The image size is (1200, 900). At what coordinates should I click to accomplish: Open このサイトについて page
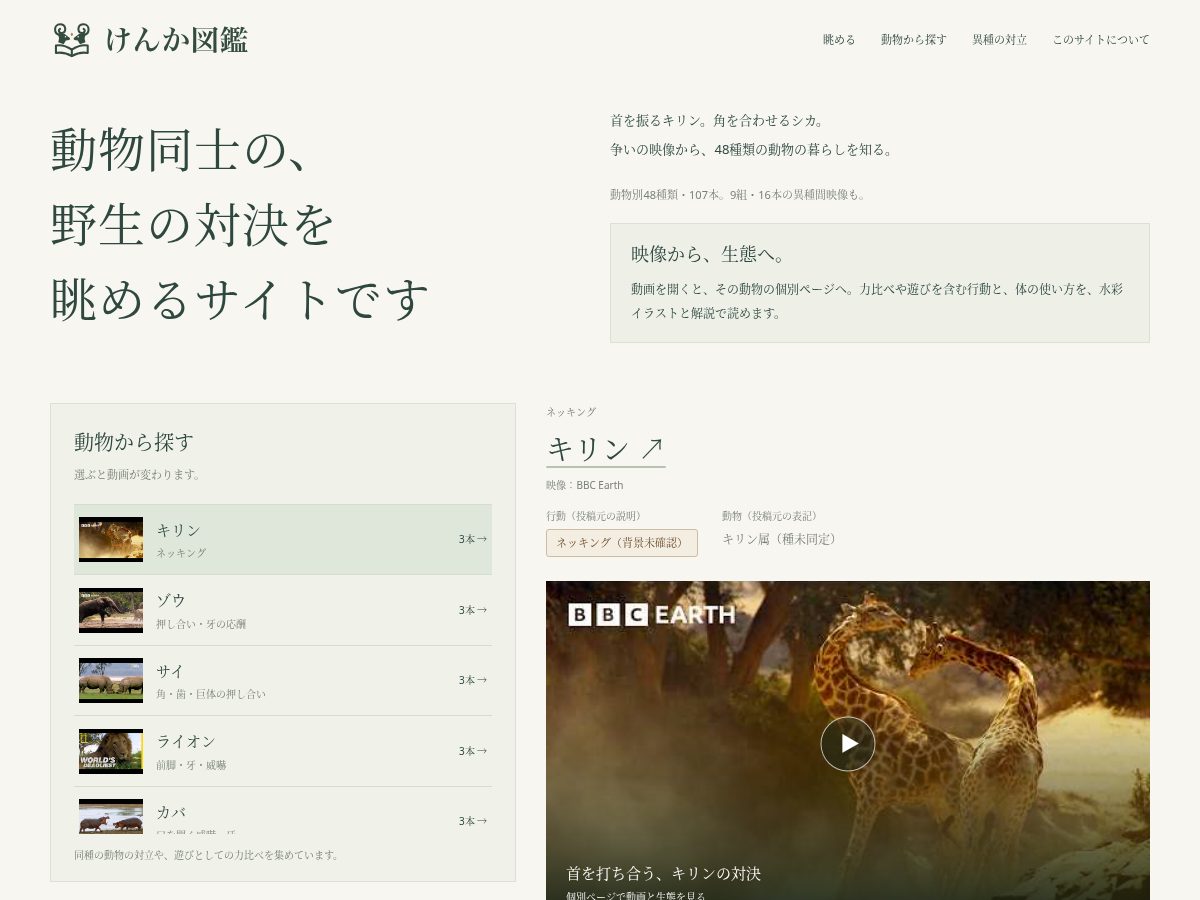pos(1101,40)
